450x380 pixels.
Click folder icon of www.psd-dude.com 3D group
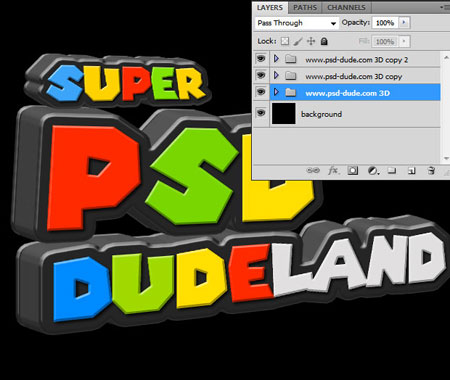(x=291, y=92)
